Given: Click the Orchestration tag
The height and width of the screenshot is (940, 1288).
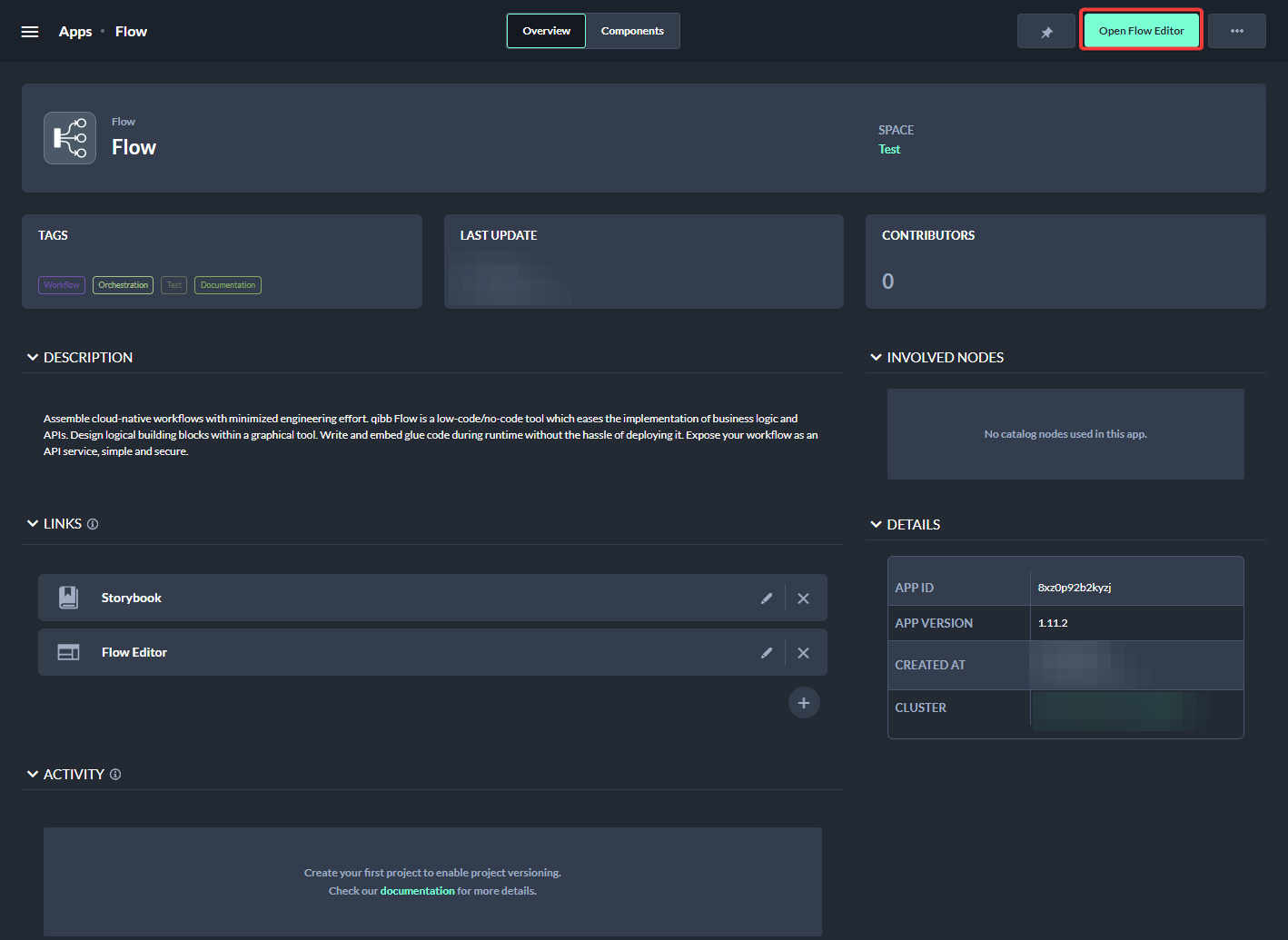Looking at the screenshot, I should point(123,285).
